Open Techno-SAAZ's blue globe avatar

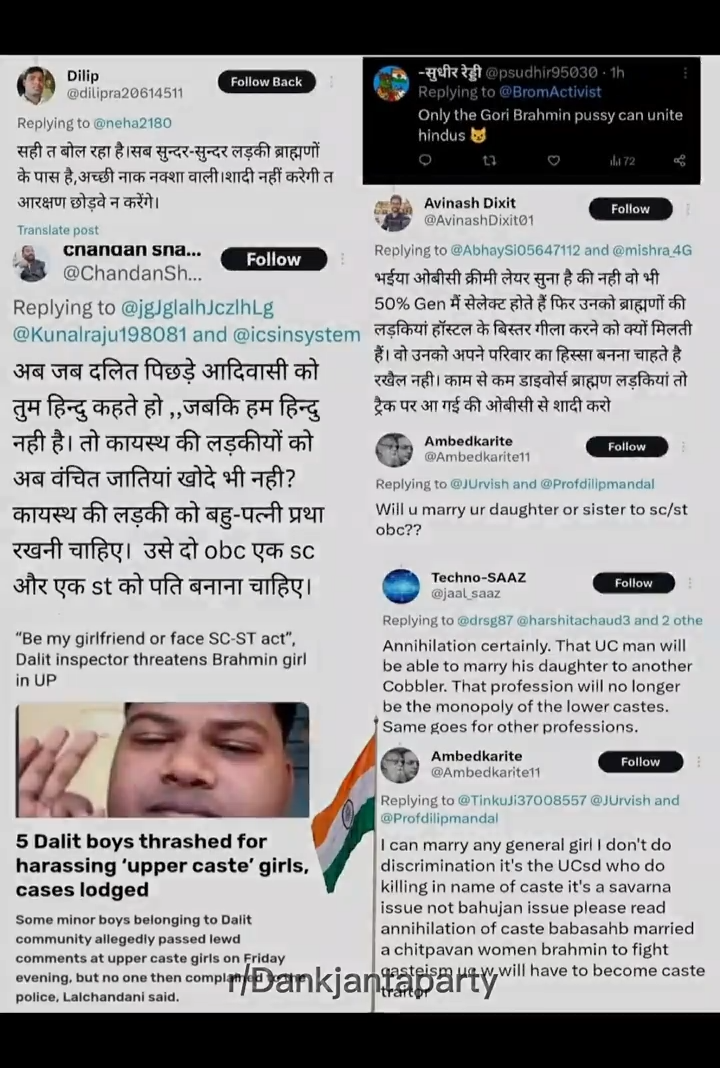point(401,586)
